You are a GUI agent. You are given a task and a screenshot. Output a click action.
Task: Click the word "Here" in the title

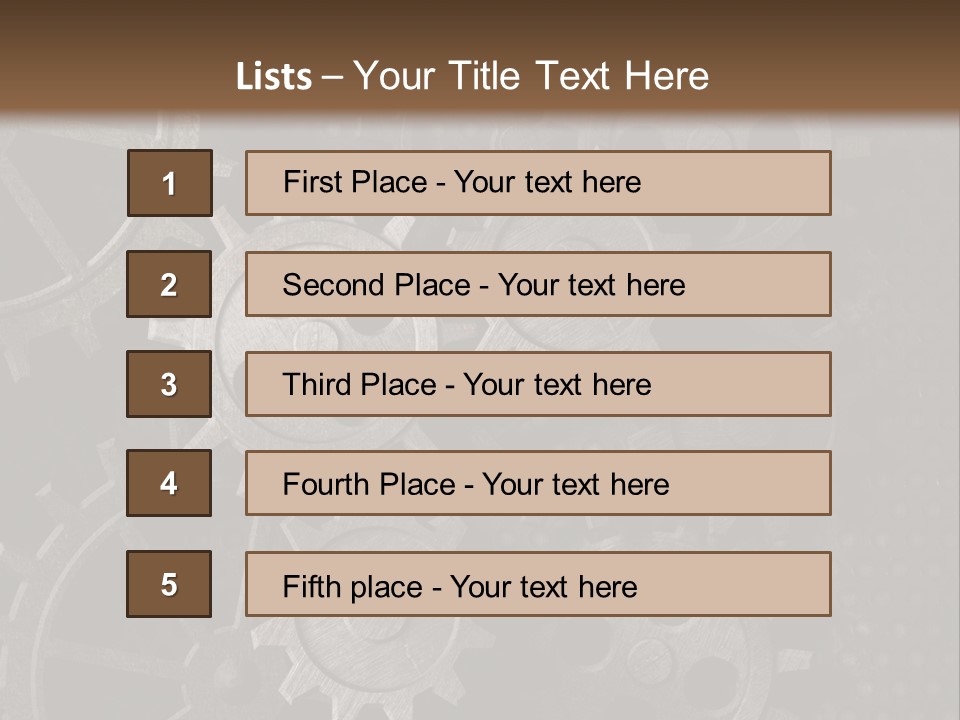click(x=665, y=77)
